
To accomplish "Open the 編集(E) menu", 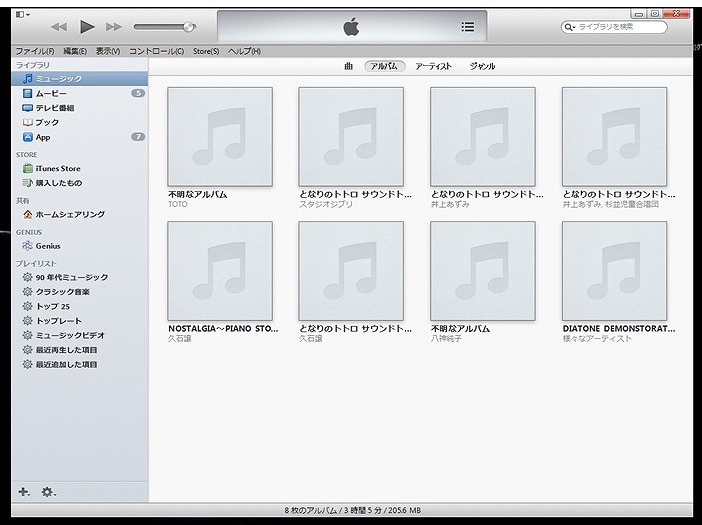I will tap(75, 51).
